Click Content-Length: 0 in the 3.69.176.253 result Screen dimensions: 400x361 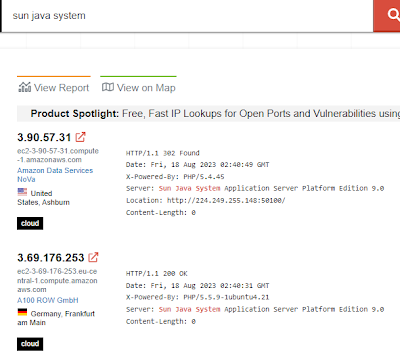tap(161, 321)
